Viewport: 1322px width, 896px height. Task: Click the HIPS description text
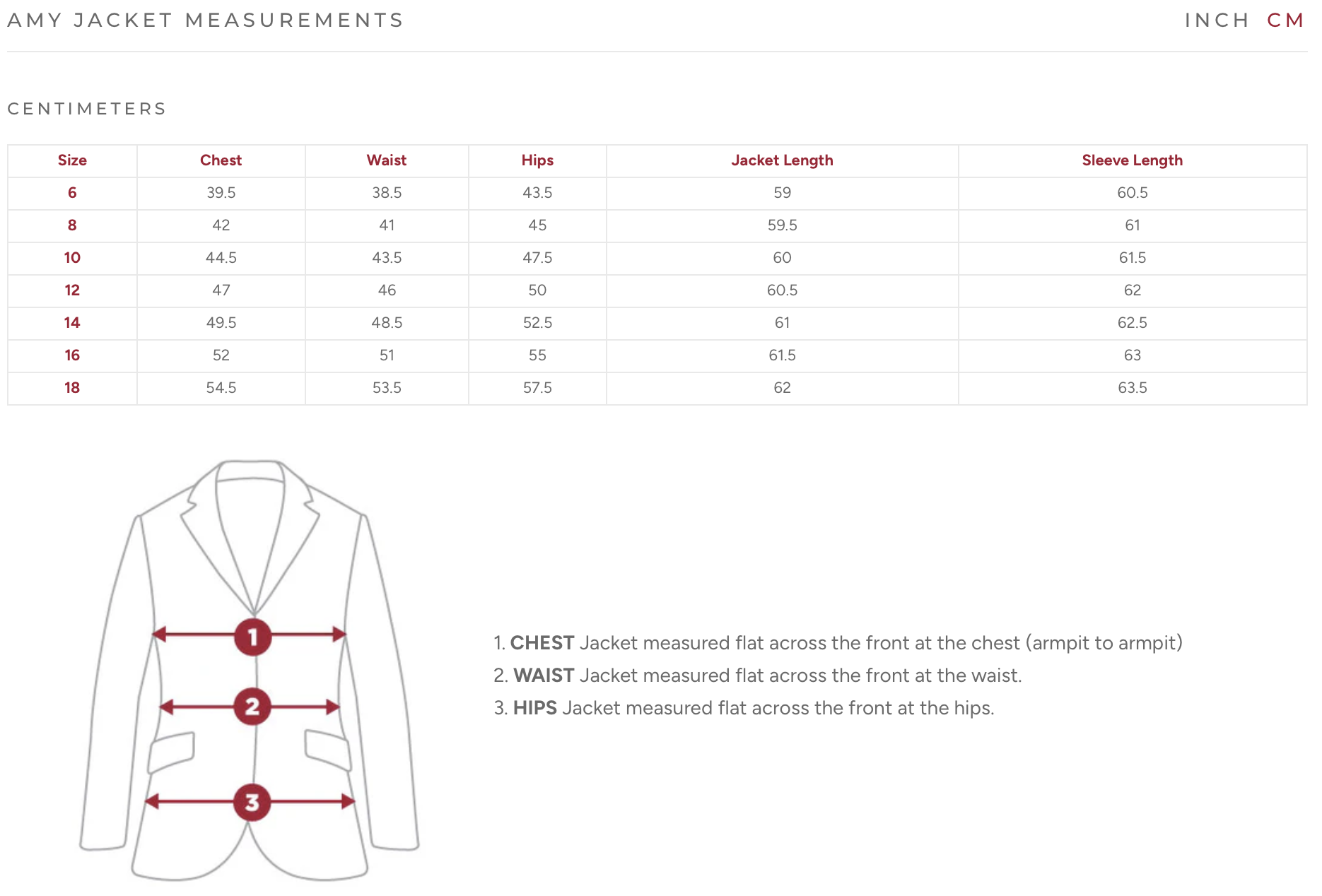pyautogui.click(x=744, y=708)
